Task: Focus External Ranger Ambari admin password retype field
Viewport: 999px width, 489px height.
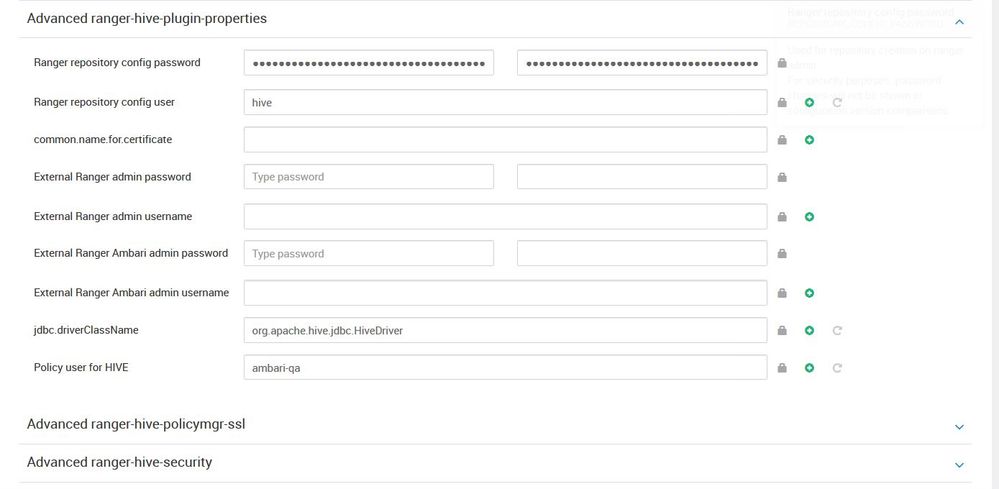Action: tap(642, 253)
